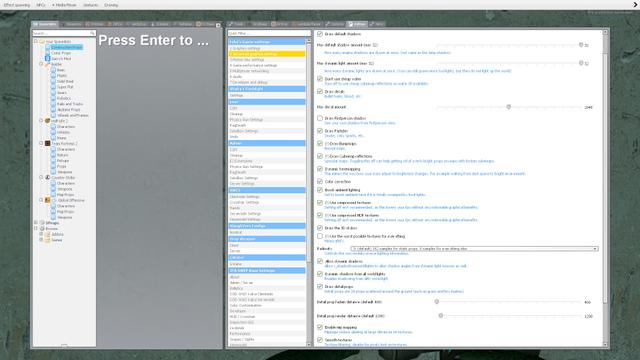640x360 pixels.
Task: Uncheck Draw Particles
Action: [320, 131]
